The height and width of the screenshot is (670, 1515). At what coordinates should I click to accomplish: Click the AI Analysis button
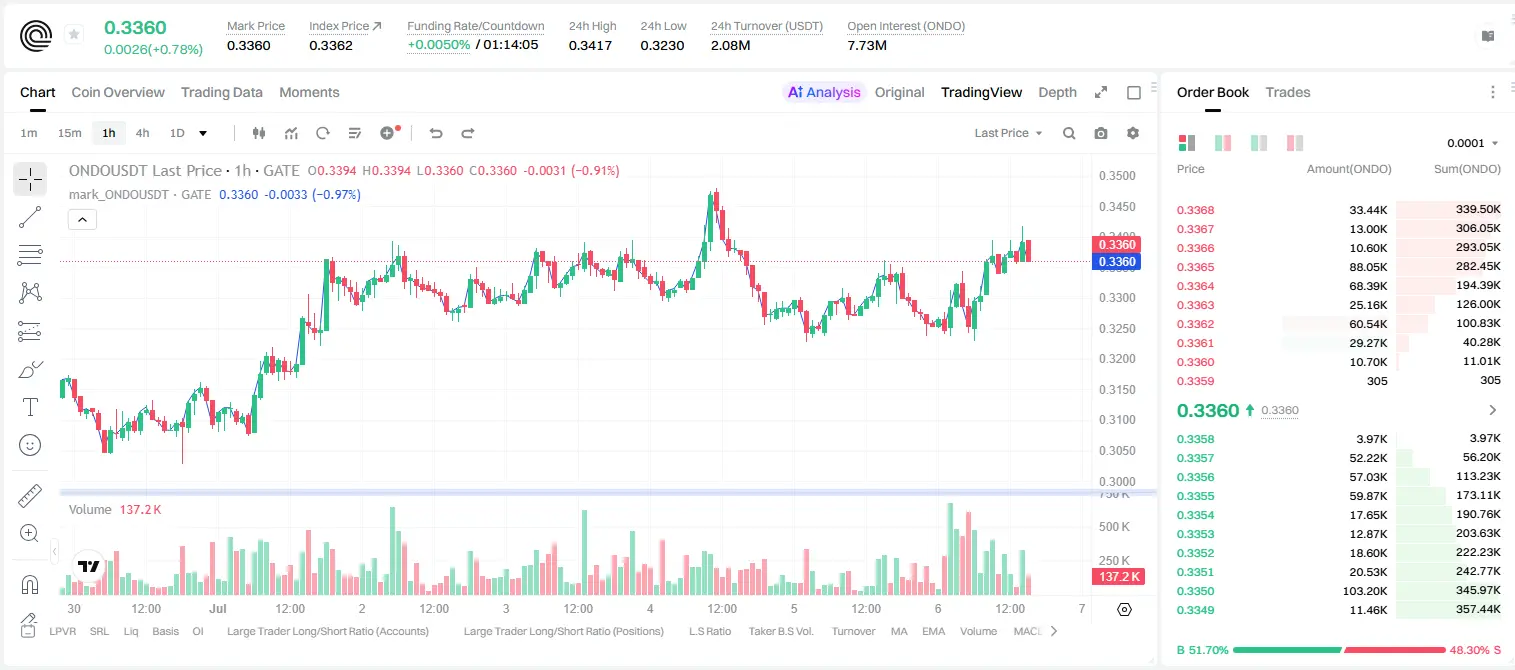point(824,92)
